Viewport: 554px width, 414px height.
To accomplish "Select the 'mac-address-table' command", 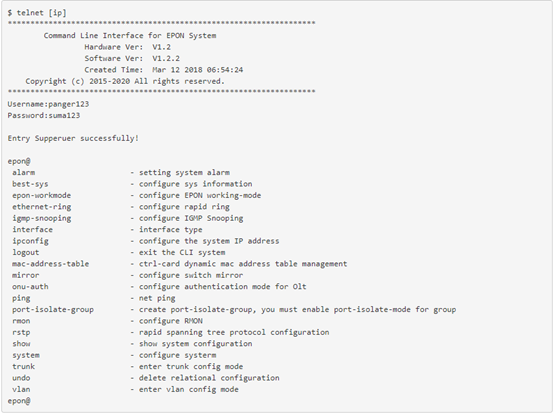I will pyautogui.click(x=51, y=264).
